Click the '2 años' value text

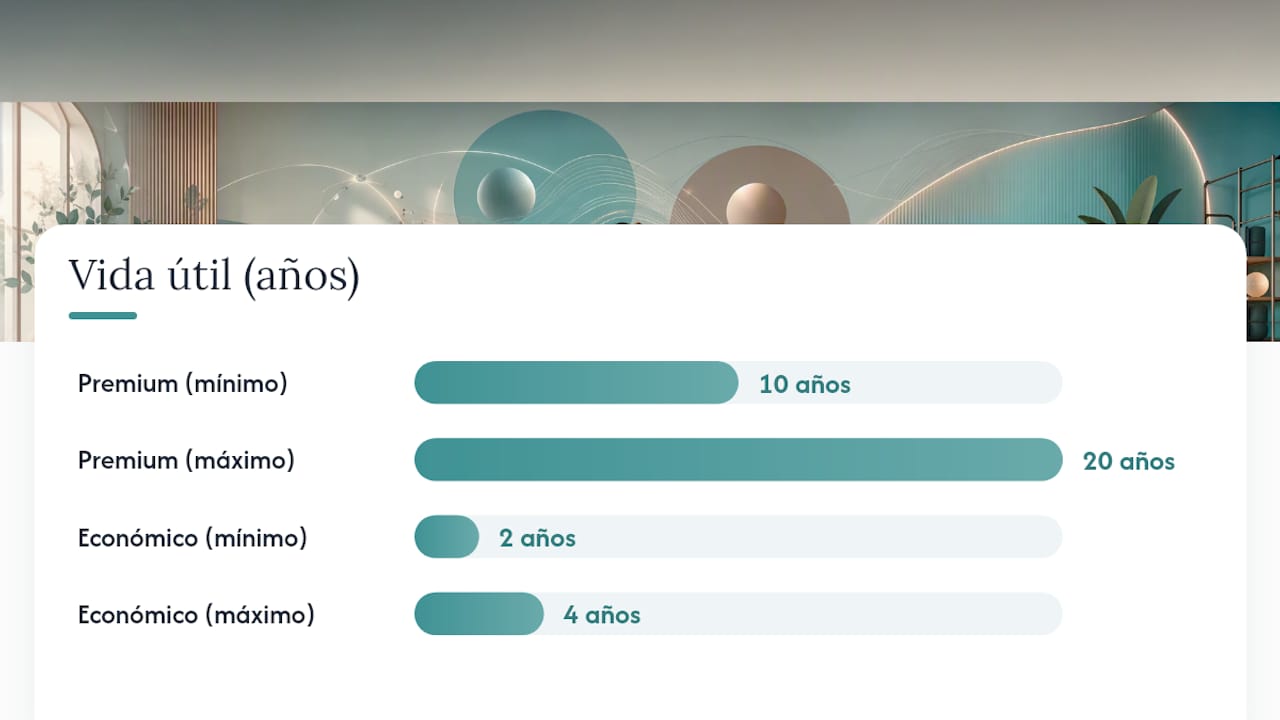(538, 538)
